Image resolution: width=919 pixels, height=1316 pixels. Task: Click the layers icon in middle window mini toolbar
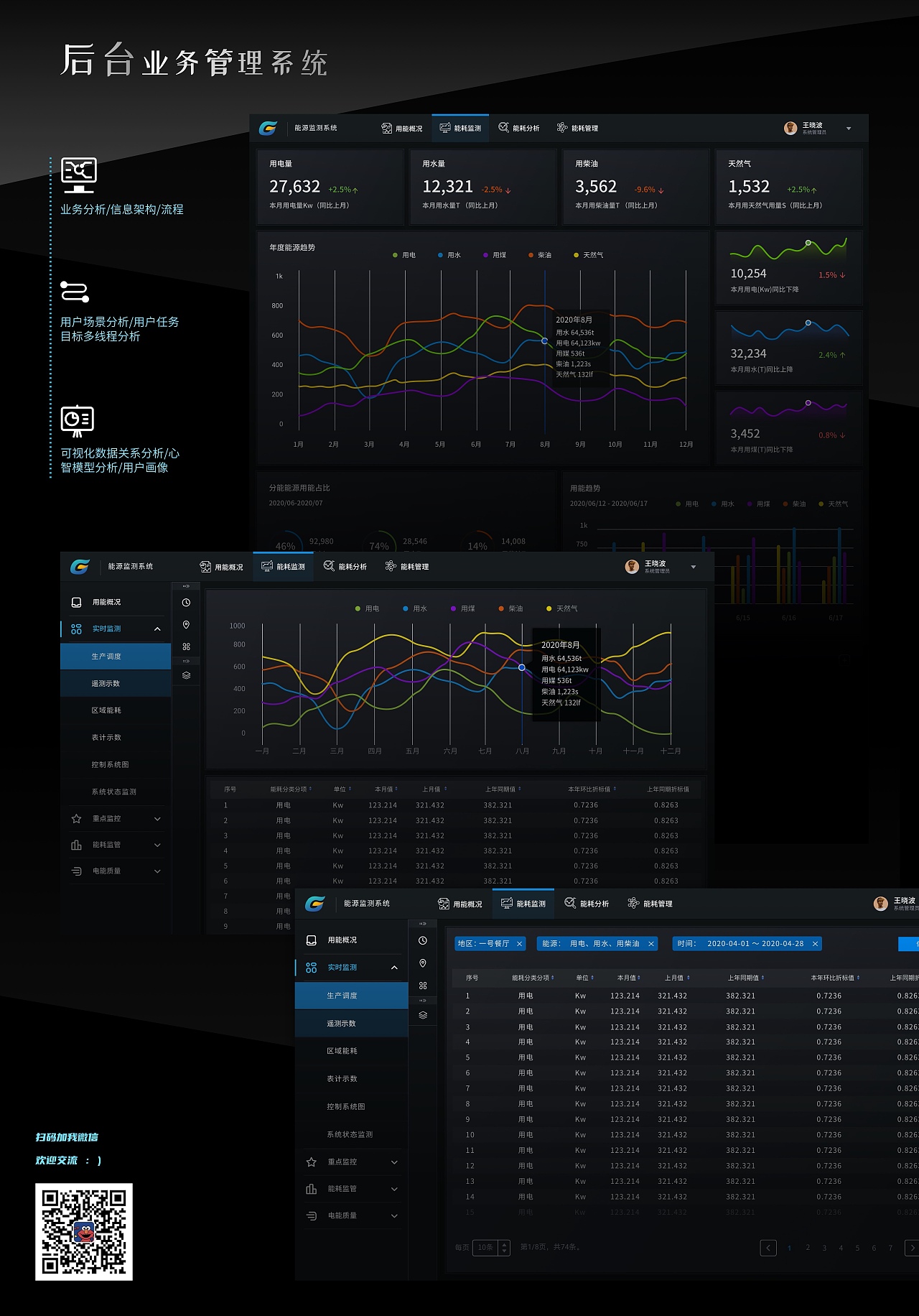pos(186,675)
